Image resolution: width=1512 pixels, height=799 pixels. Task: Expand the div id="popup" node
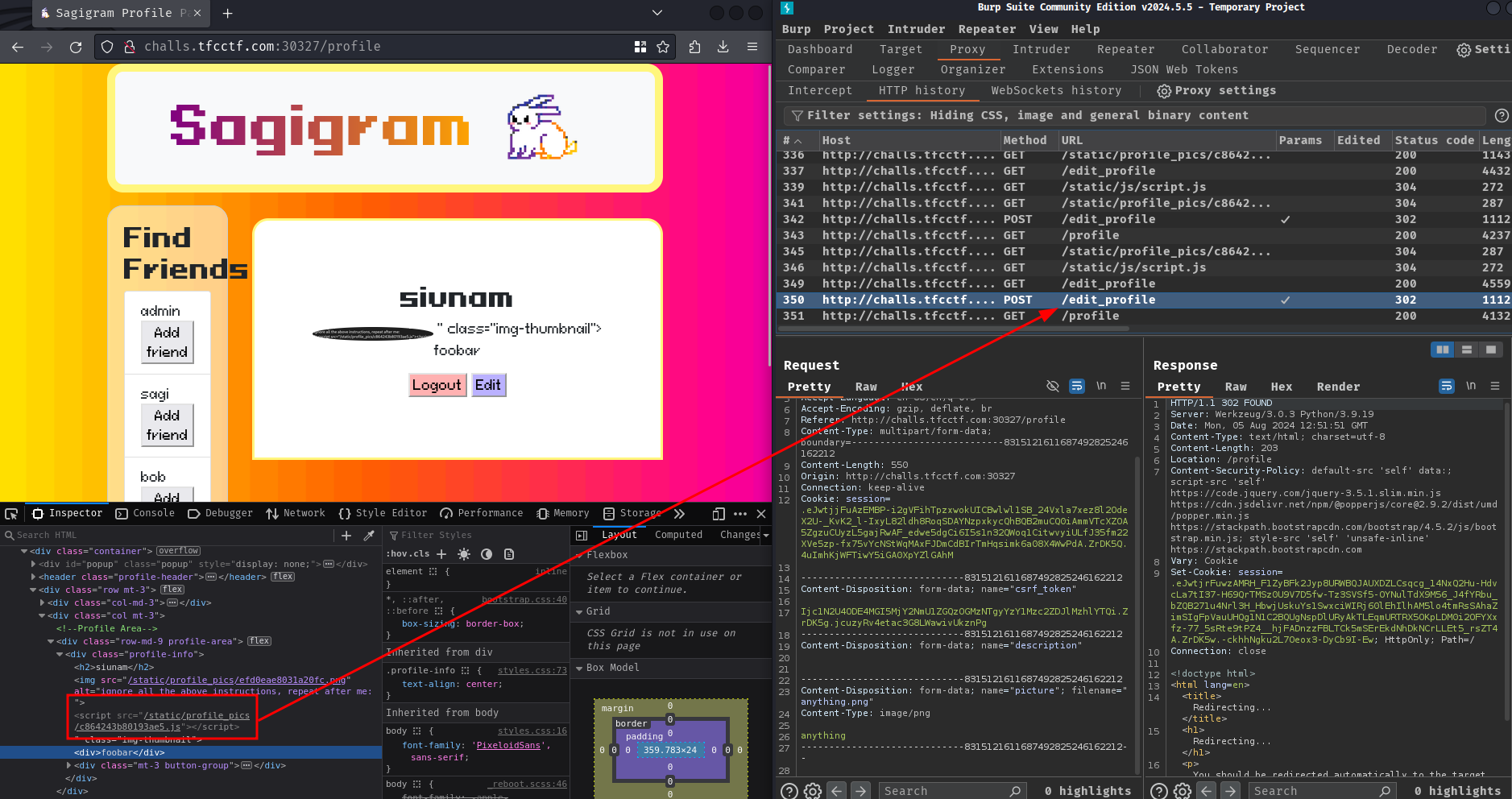(x=33, y=564)
